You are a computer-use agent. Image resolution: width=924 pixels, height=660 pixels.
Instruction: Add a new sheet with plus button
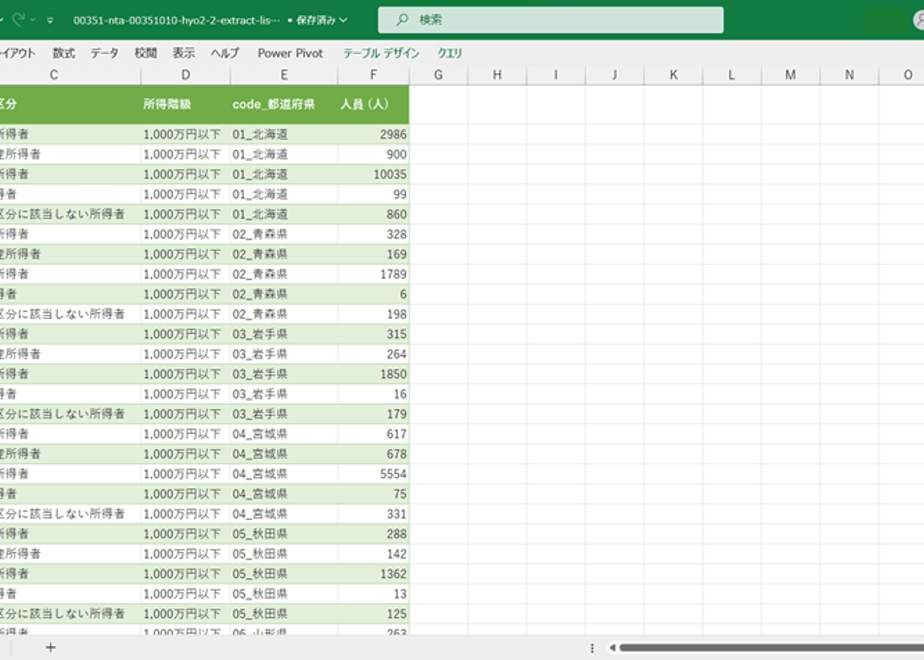pos(51,648)
